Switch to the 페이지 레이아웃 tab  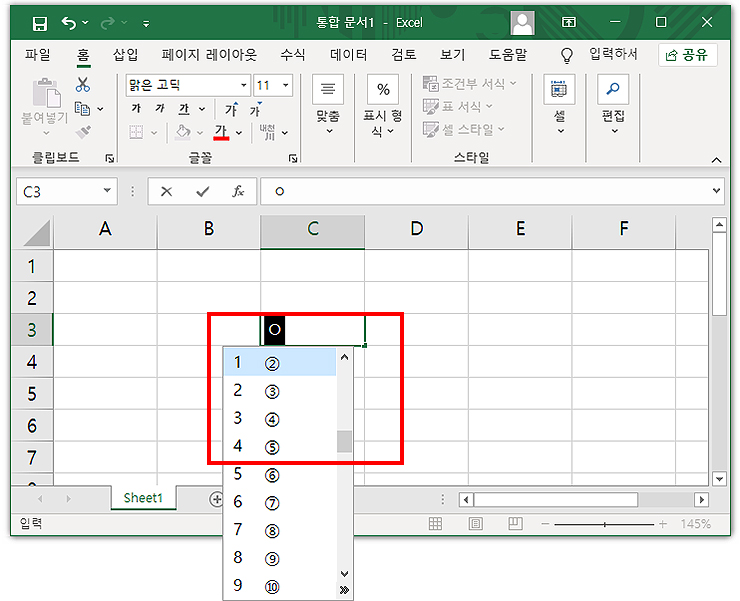pos(209,55)
